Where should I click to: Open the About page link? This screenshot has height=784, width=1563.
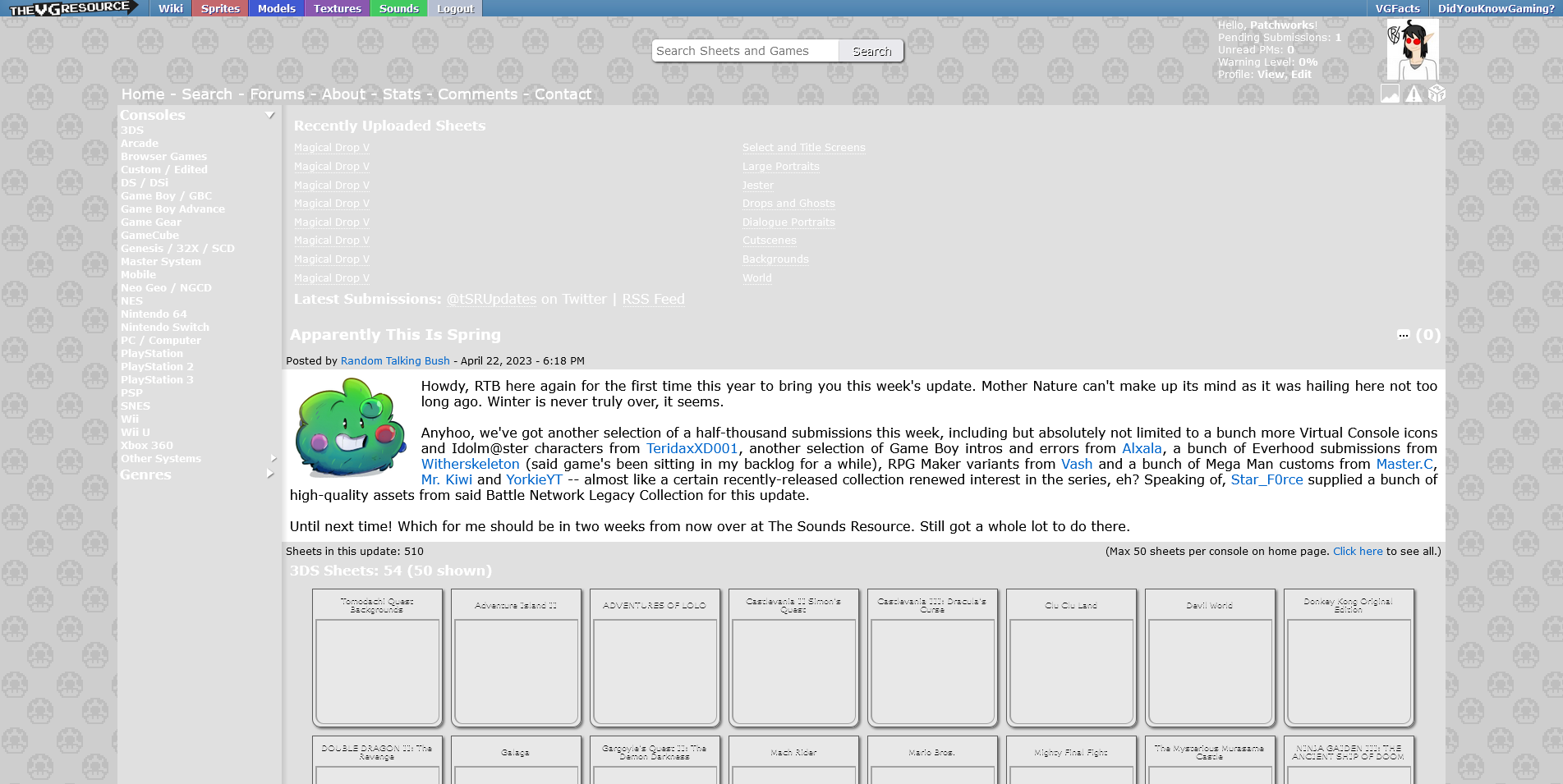pos(343,94)
